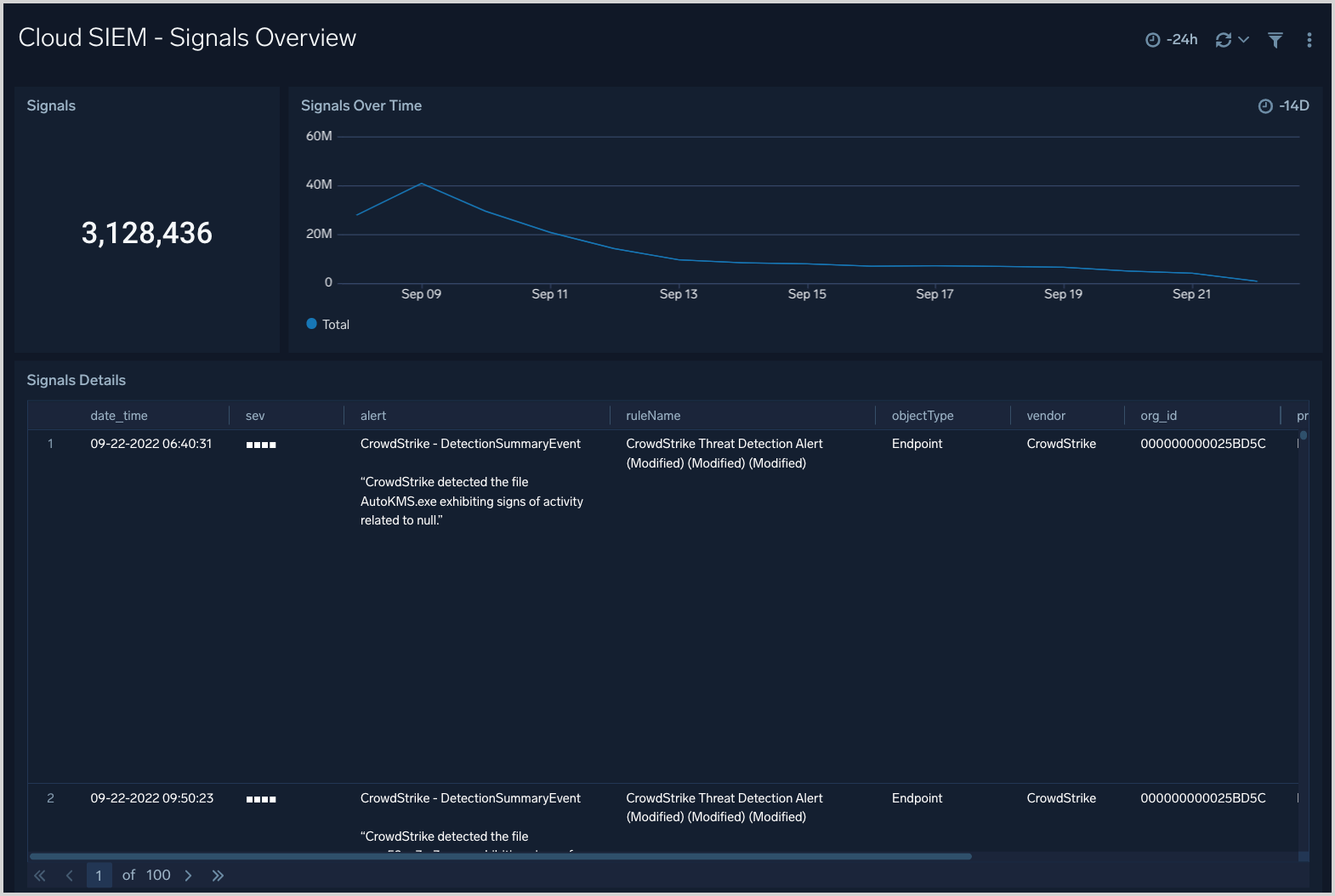The height and width of the screenshot is (896, 1335).
Task: Click the signals count 3,128,436
Action: (x=147, y=233)
